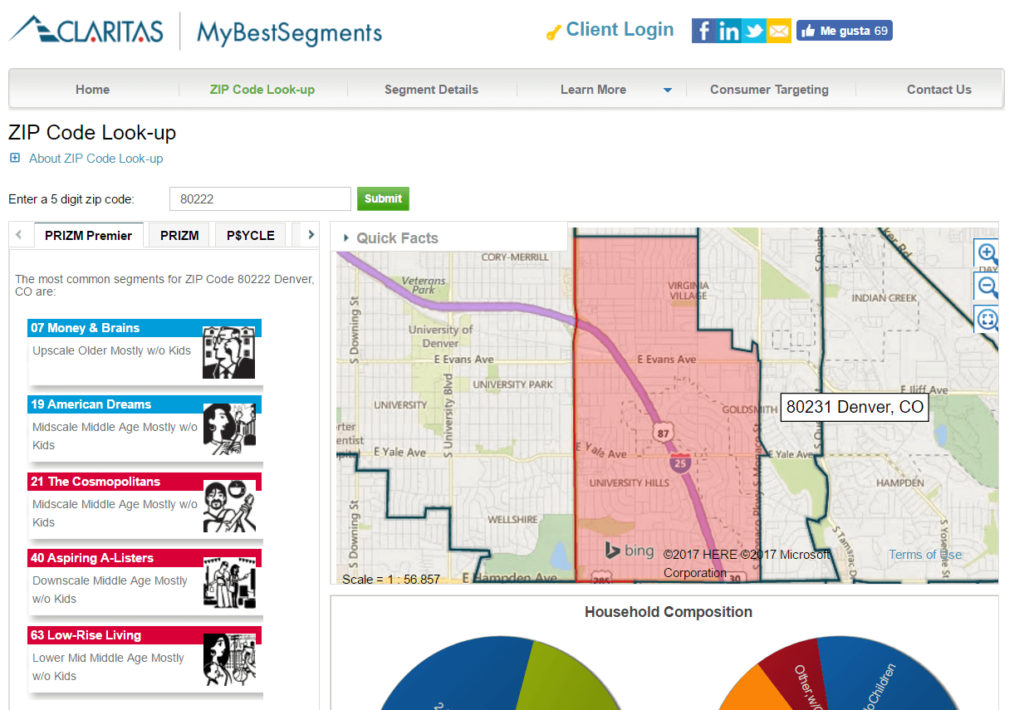Zoom in on the map
Screen dimensions: 1024x710
tap(987, 252)
